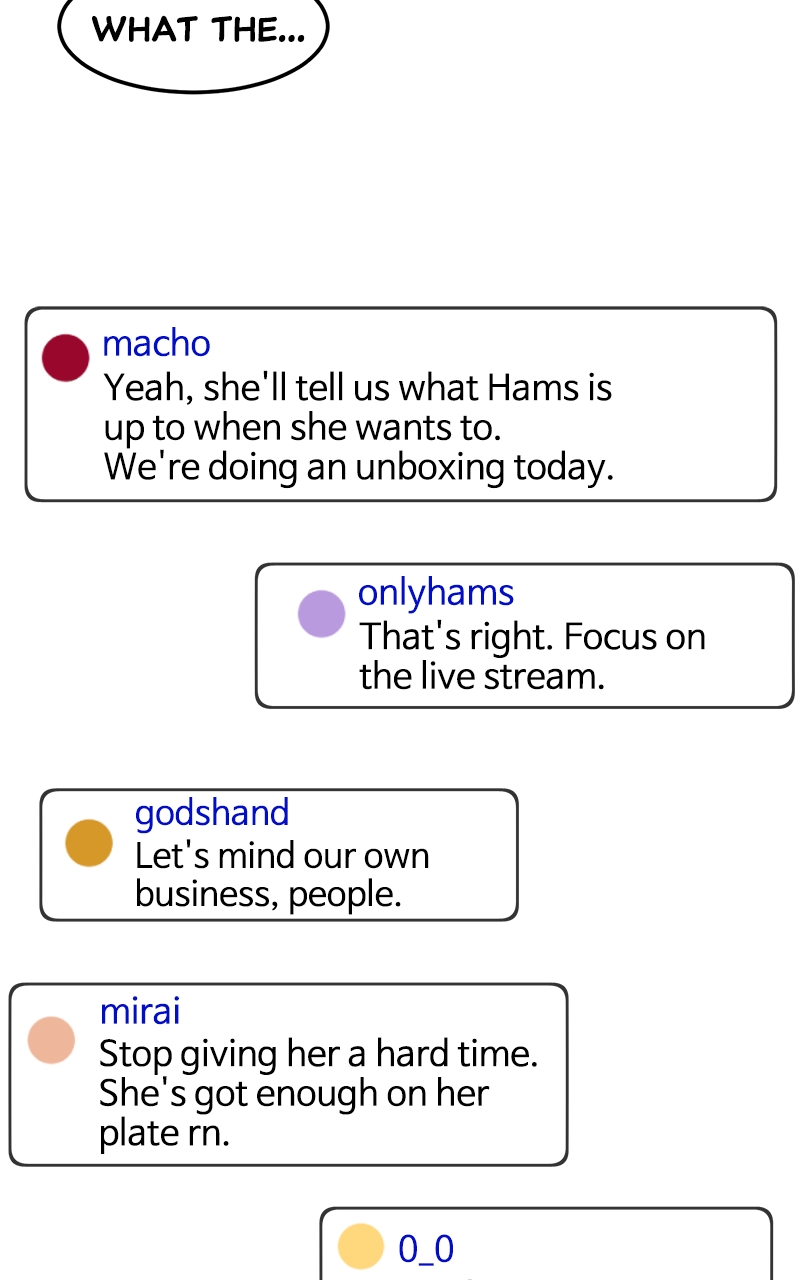Click onlyhams' purple avatar circle
800x1280 pixels.
pos(322,613)
